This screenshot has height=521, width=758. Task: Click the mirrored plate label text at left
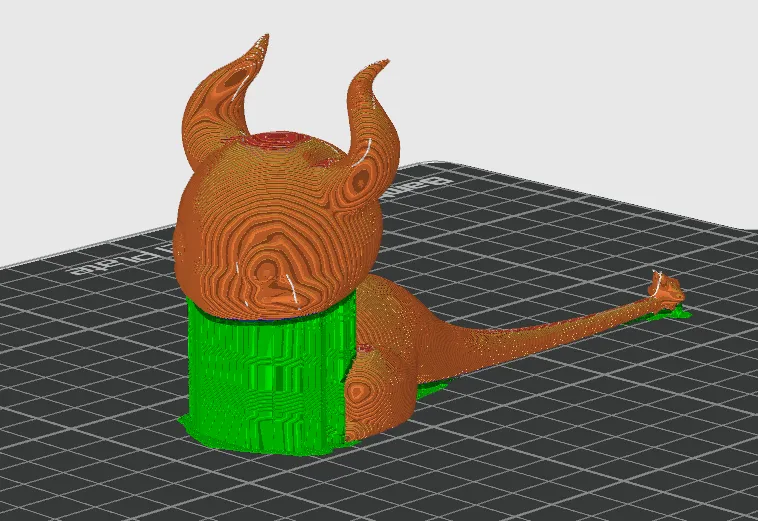point(121,259)
